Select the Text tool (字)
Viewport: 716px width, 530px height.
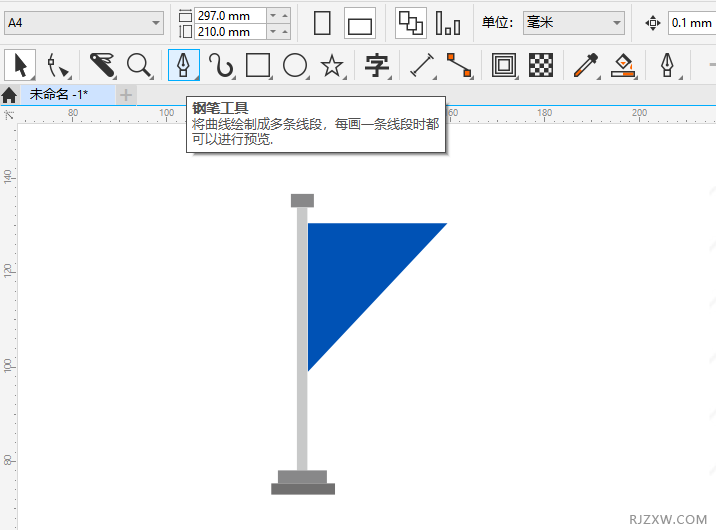(x=377, y=65)
